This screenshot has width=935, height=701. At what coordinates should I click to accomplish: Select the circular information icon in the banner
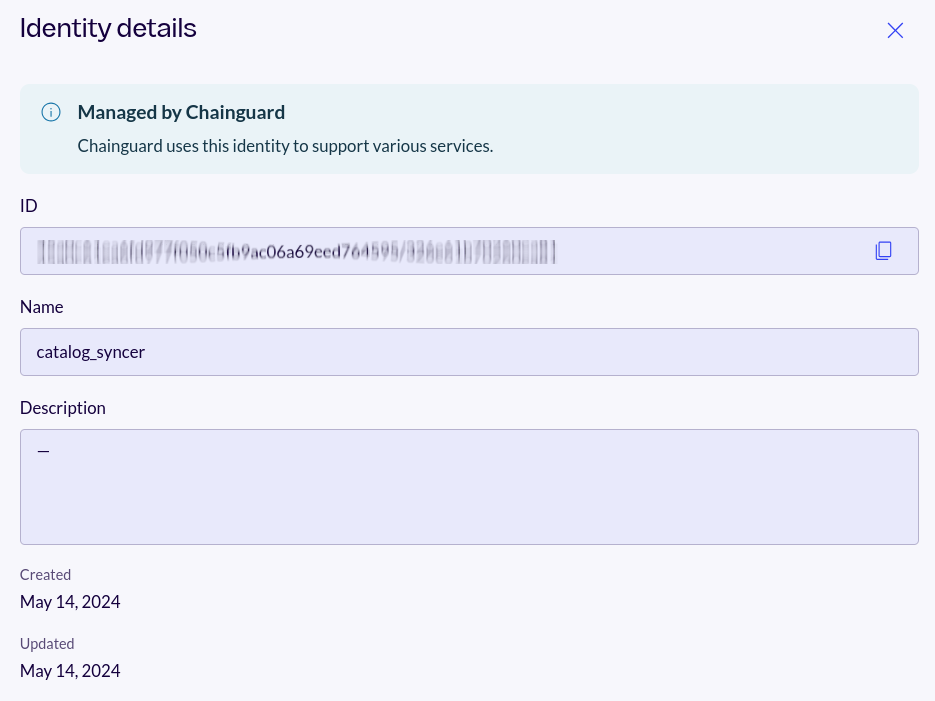51,112
